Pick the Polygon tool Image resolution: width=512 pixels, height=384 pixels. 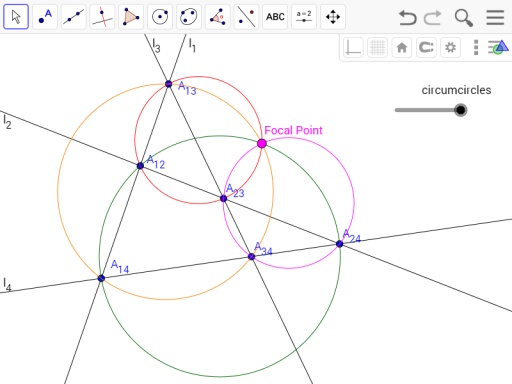(x=131, y=17)
